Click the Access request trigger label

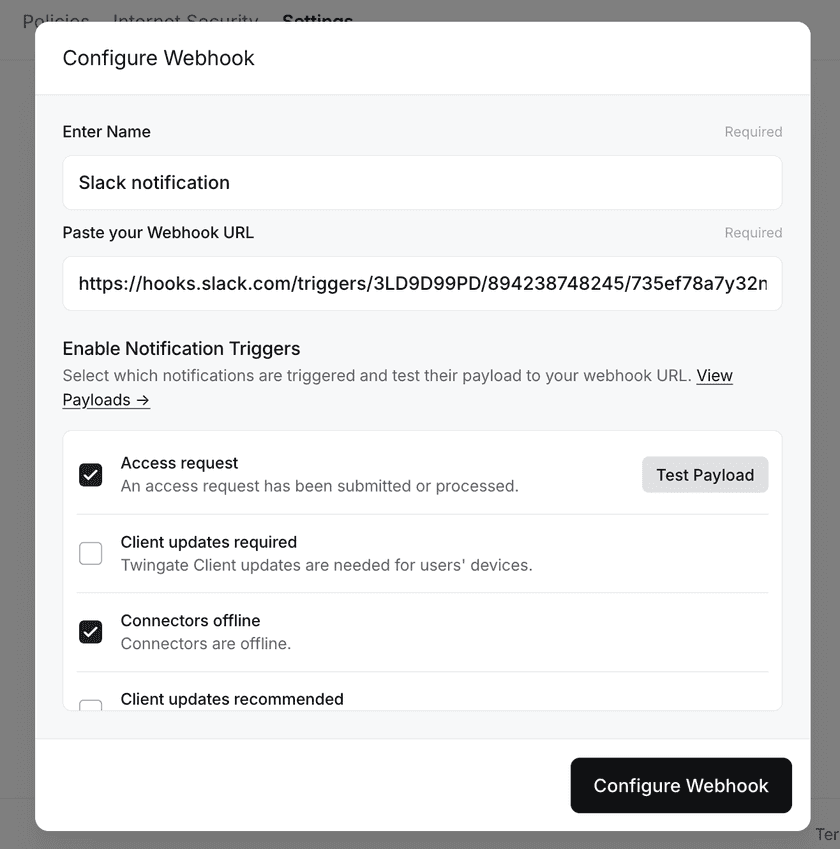tap(180, 463)
